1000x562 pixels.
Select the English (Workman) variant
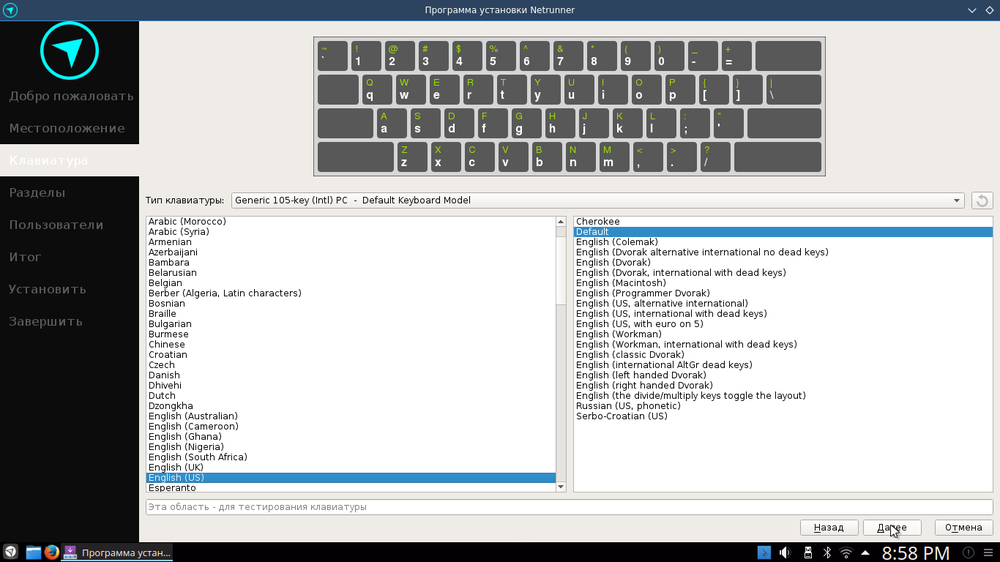pos(783,334)
